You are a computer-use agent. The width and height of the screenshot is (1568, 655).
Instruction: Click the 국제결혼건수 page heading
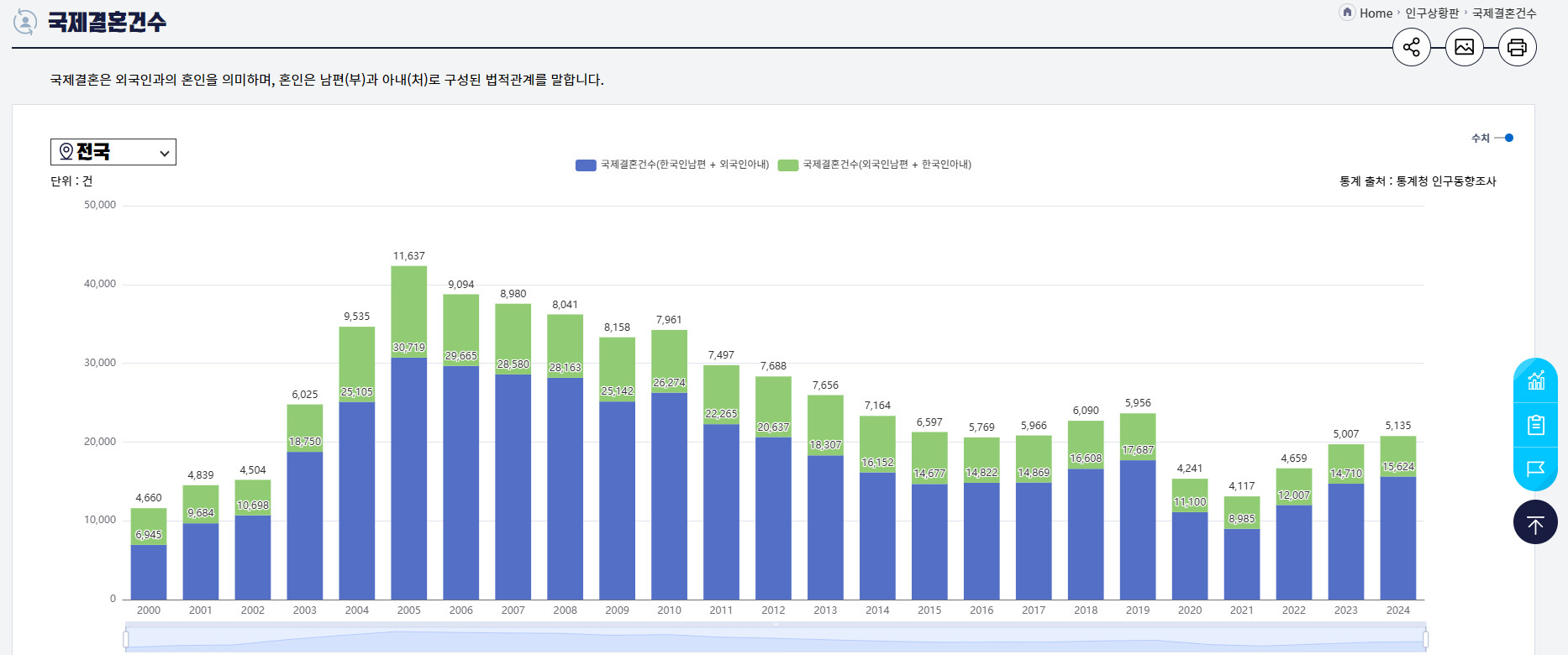[107, 22]
